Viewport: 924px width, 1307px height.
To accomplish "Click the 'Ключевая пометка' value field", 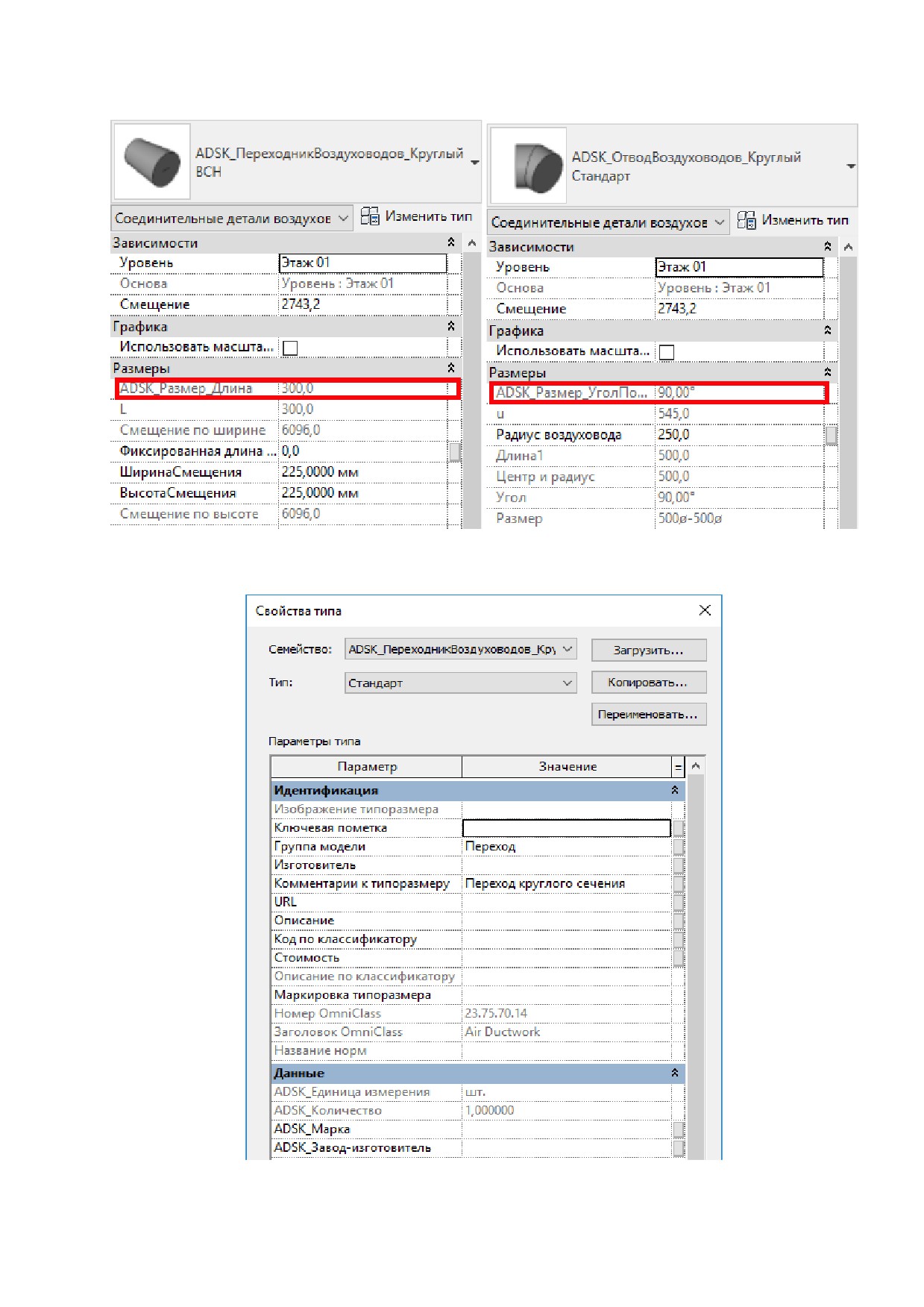I will 567,828.
